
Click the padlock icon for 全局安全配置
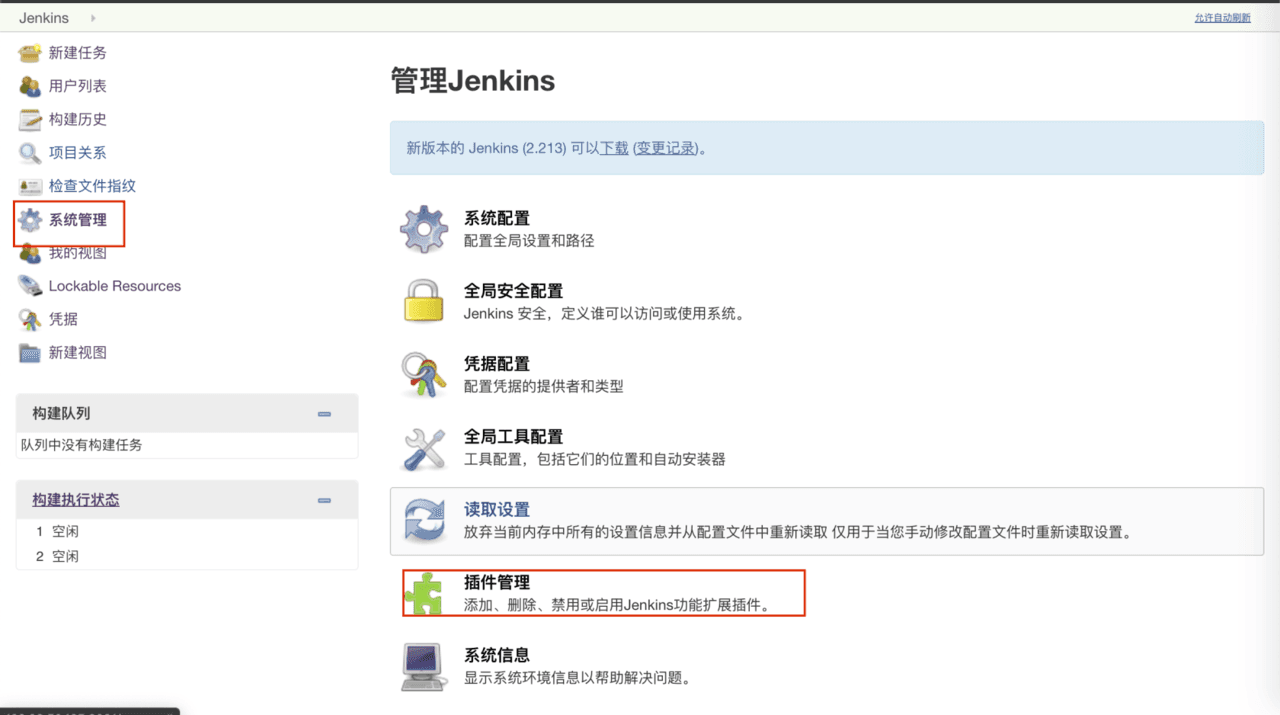click(424, 302)
